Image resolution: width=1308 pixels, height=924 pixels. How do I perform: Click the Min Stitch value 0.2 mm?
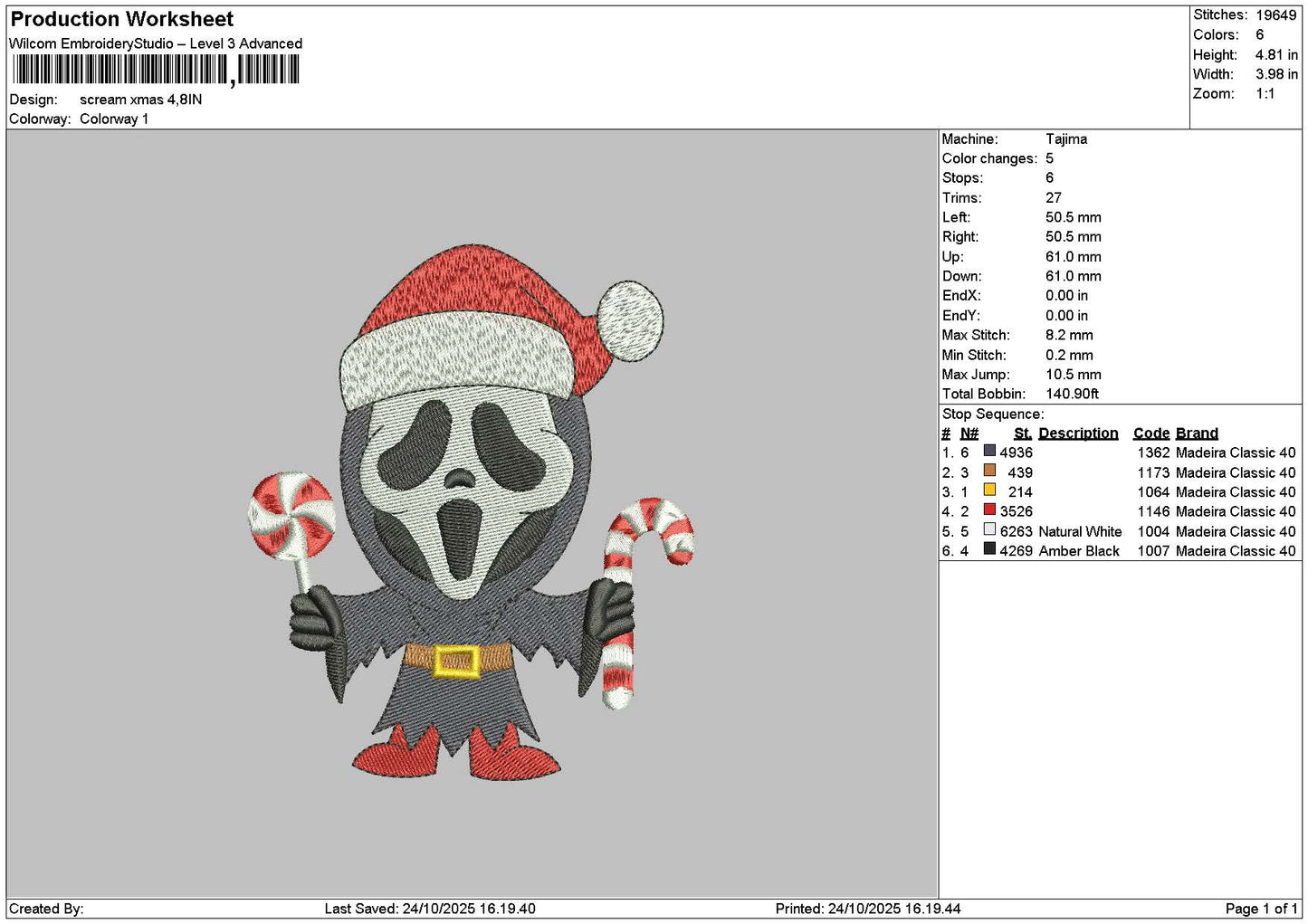tap(1069, 355)
